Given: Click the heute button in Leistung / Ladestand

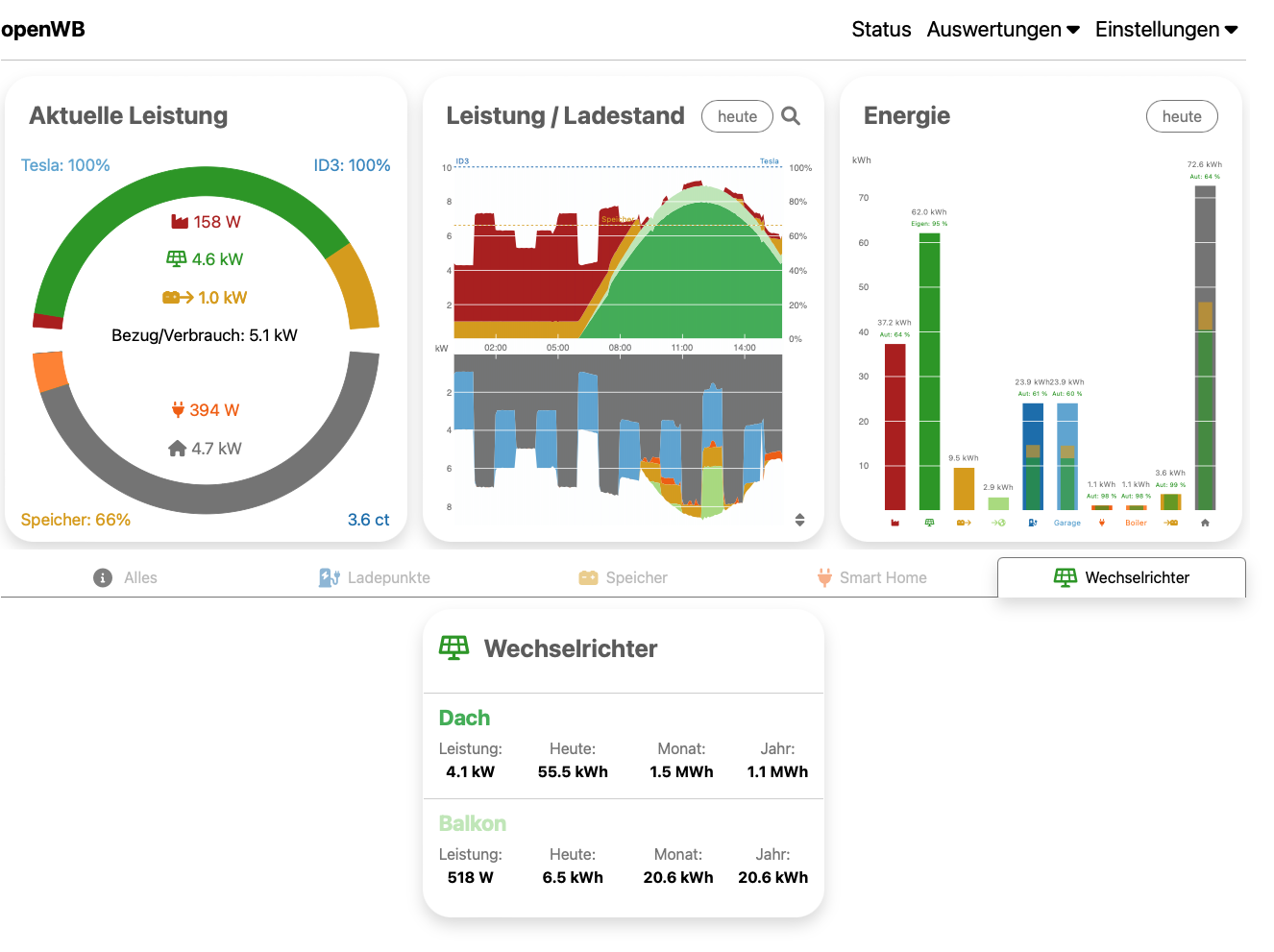Looking at the screenshot, I should [737, 116].
